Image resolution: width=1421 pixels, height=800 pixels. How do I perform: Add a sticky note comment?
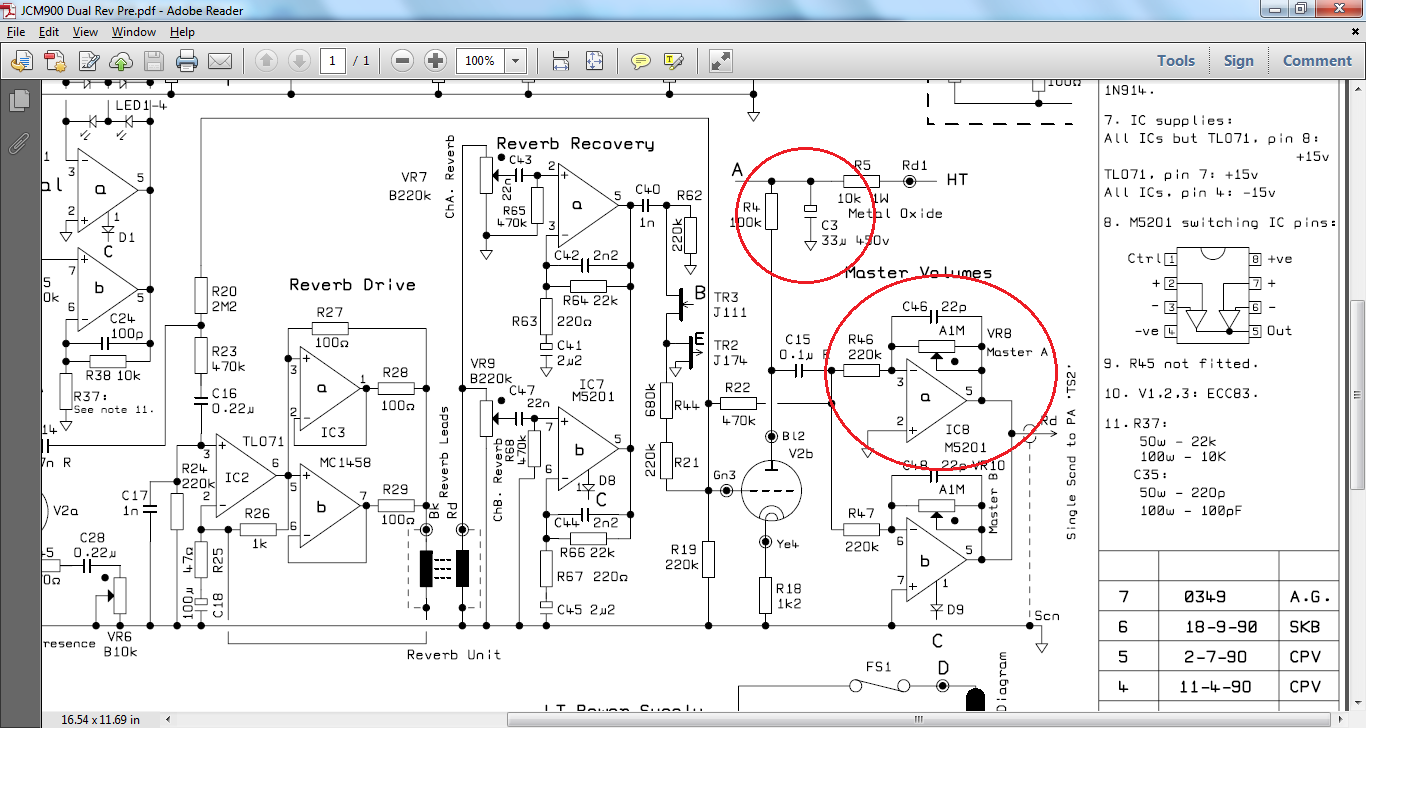click(x=641, y=61)
